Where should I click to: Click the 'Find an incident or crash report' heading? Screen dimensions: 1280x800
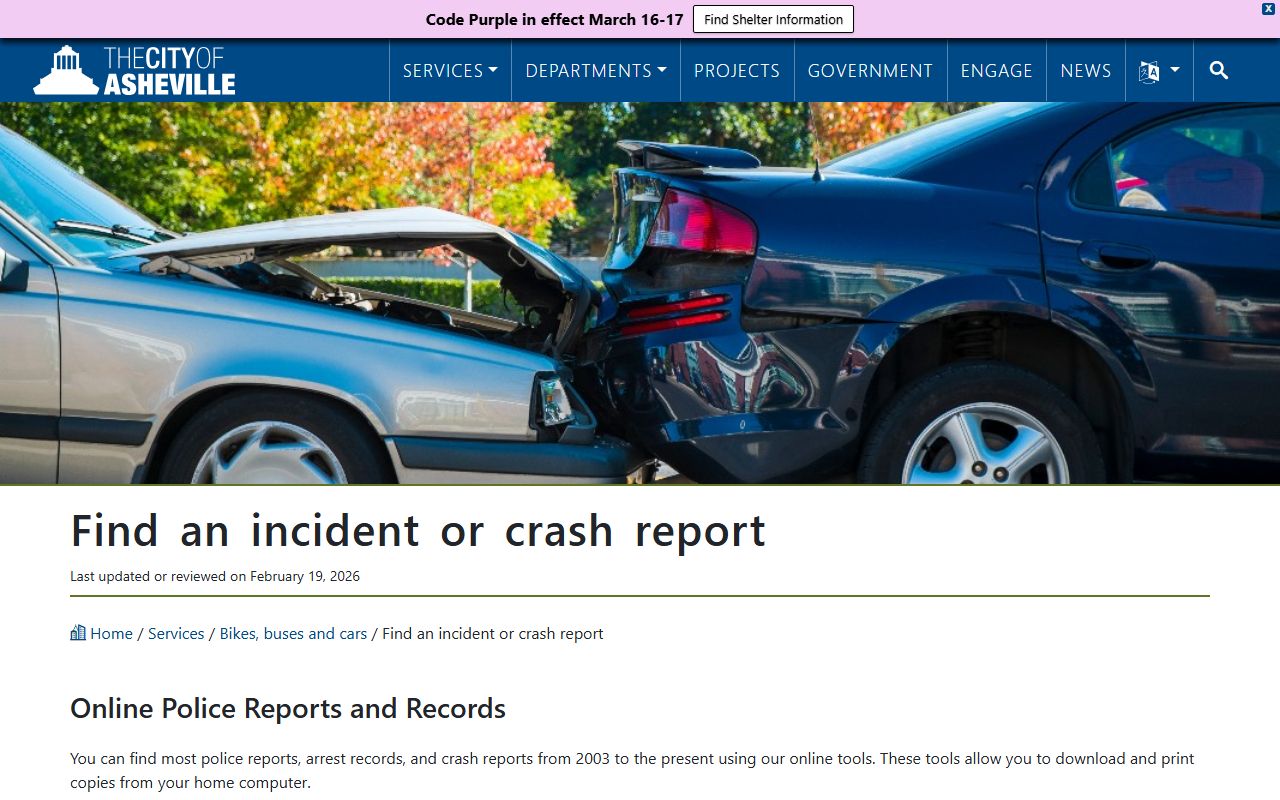click(x=418, y=530)
